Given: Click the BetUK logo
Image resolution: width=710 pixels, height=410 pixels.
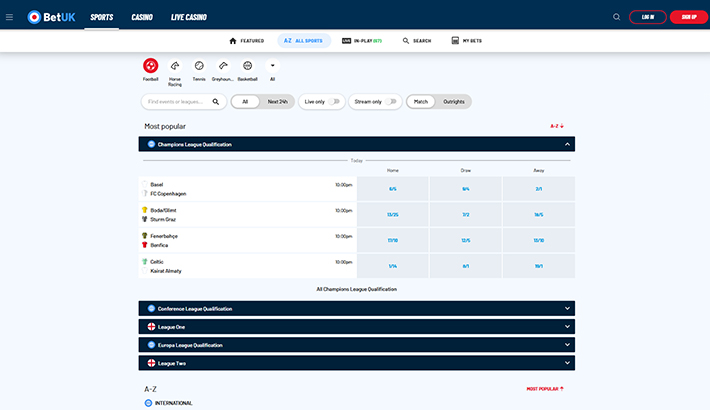Looking at the screenshot, I should (x=51, y=17).
